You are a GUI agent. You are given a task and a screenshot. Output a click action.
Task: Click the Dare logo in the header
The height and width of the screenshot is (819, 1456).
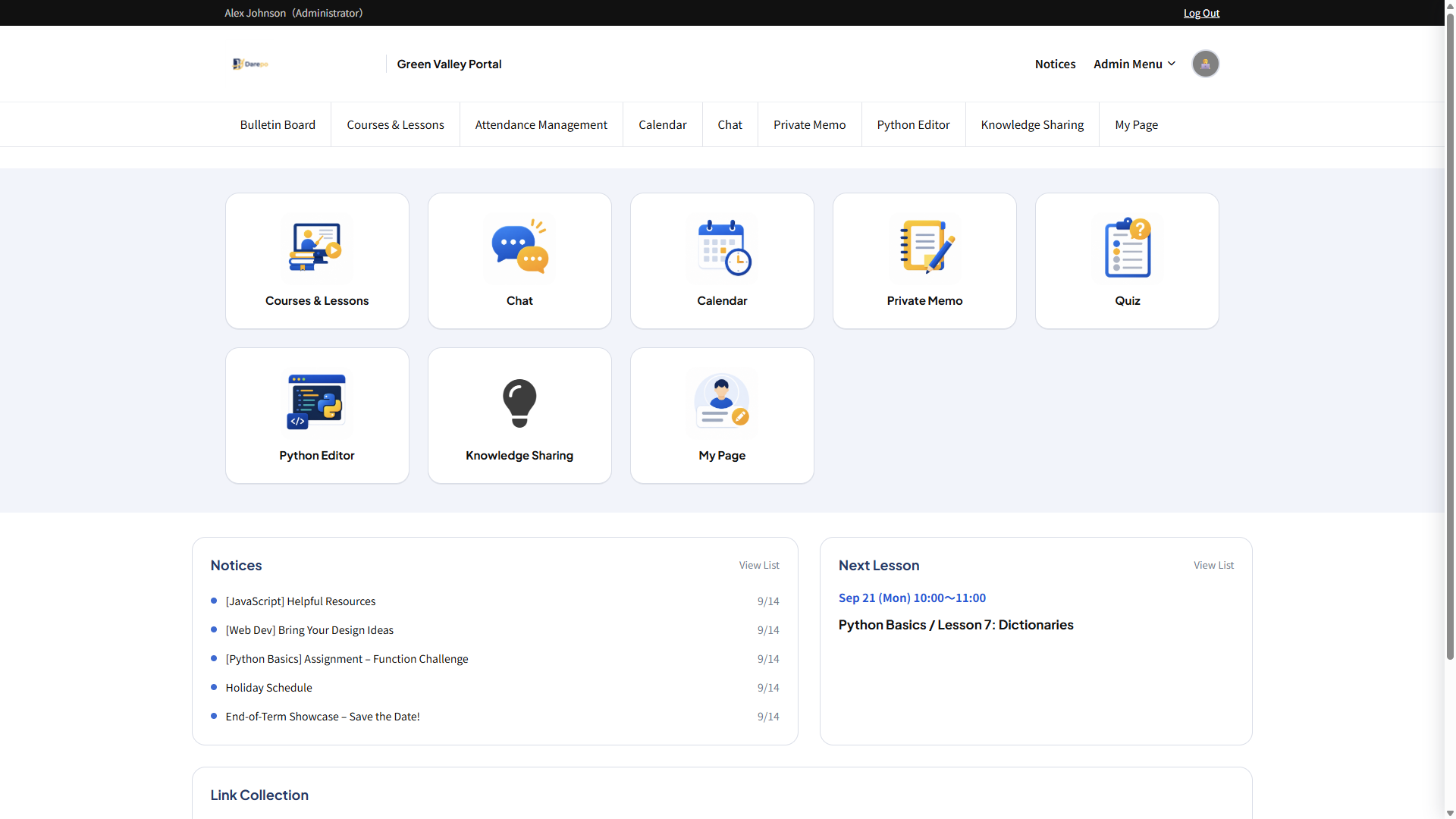250,64
